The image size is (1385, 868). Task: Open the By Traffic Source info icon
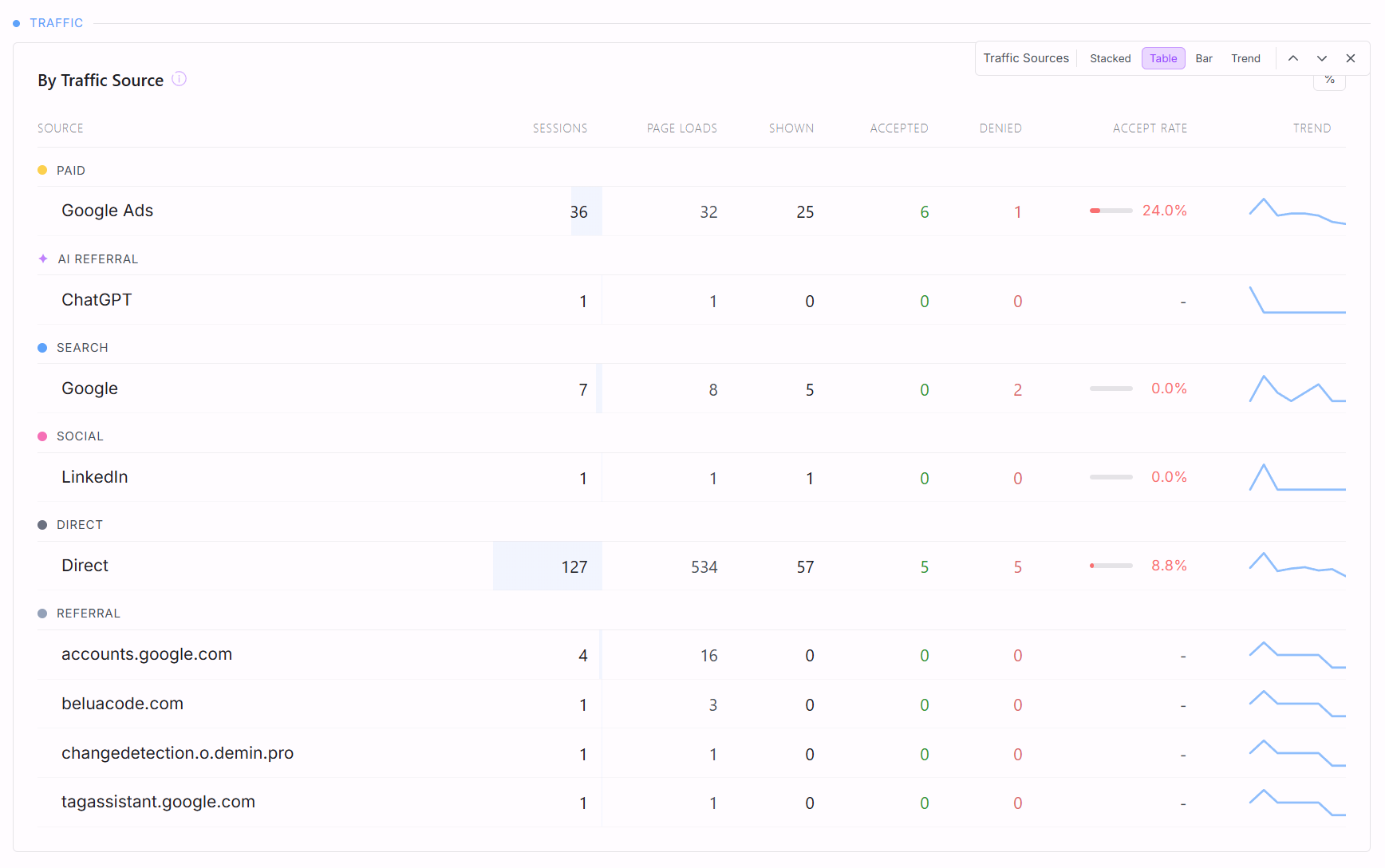180,79
